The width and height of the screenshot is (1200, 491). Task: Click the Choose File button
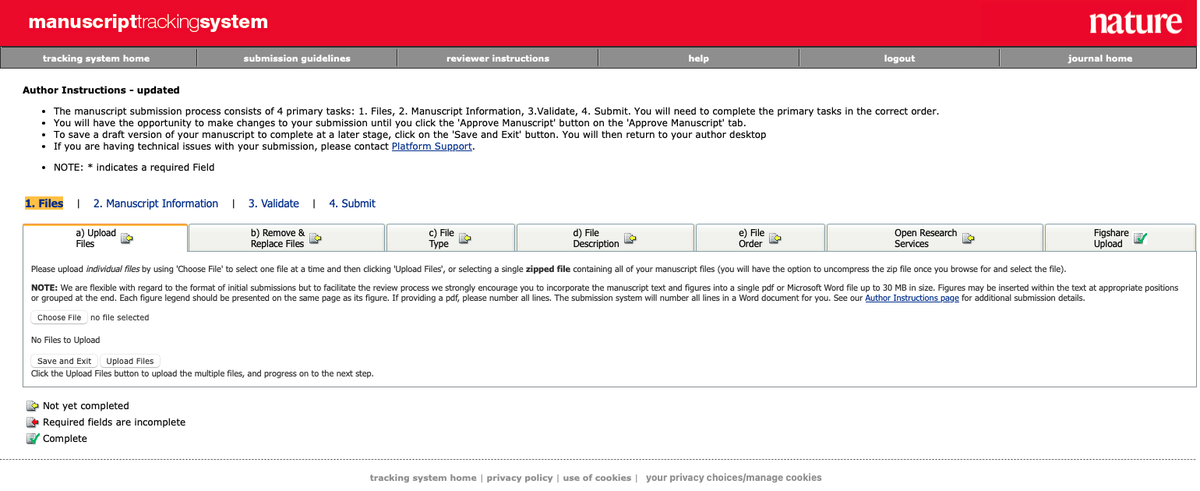pyautogui.click(x=59, y=318)
